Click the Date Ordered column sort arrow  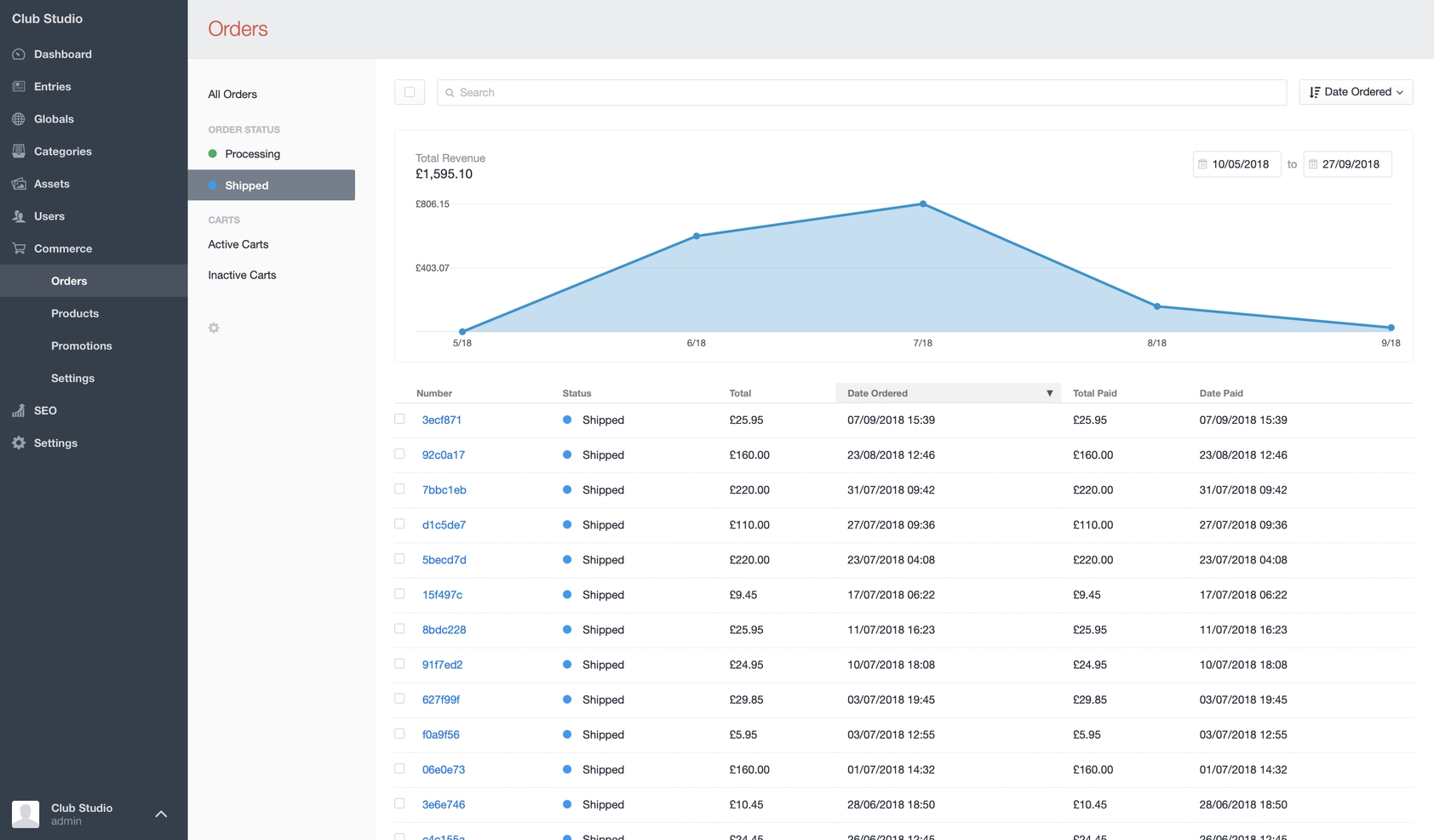click(x=1049, y=393)
